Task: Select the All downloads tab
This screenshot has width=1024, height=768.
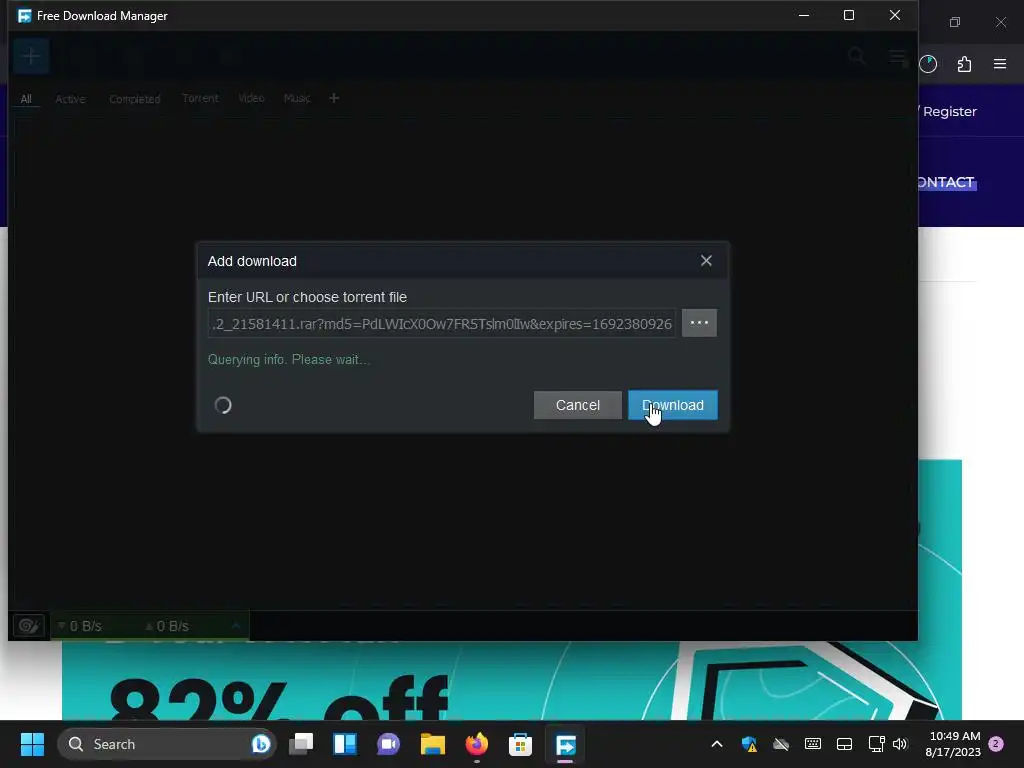Action: click(x=26, y=99)
